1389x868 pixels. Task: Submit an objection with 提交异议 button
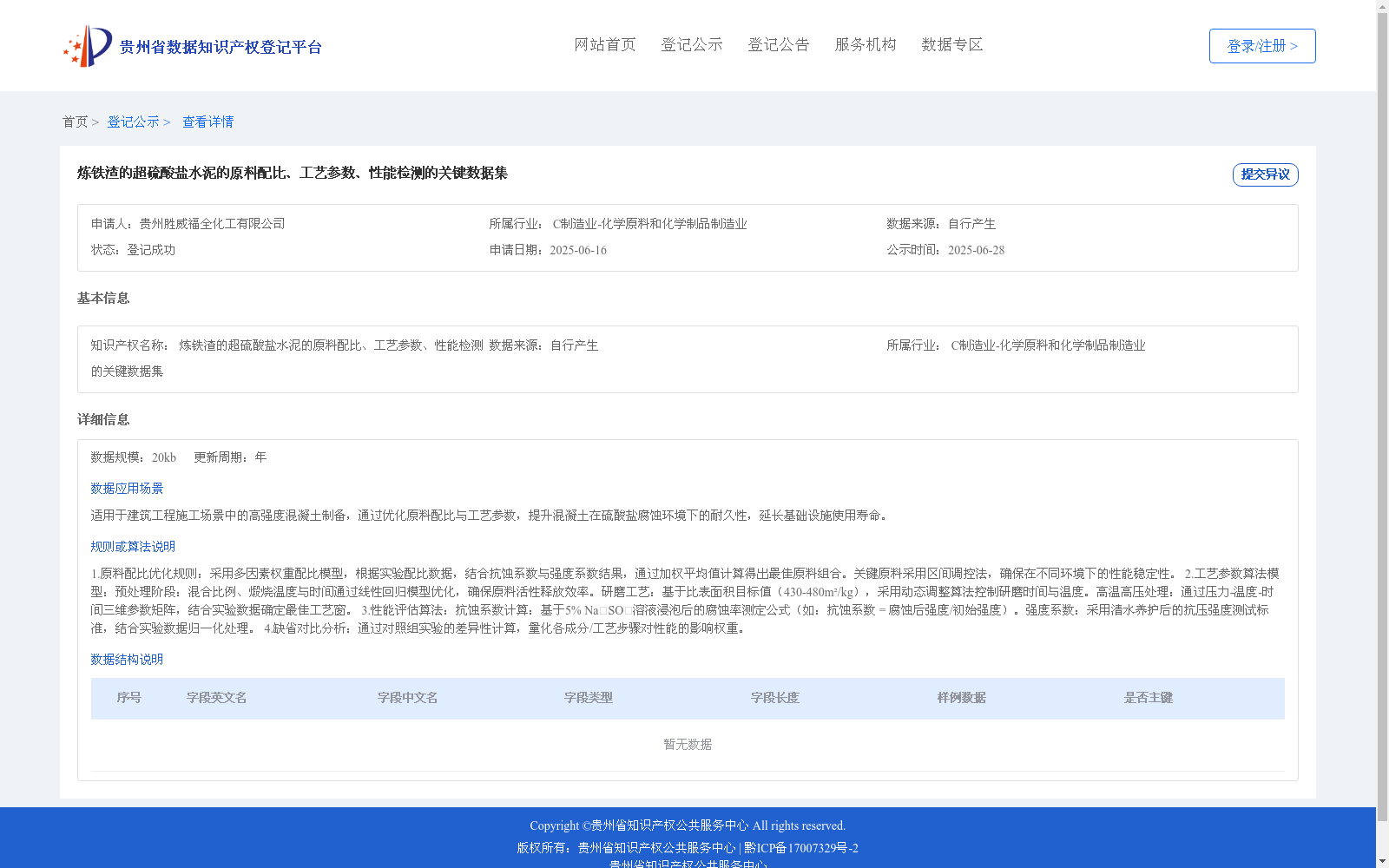click(1266, 174)
